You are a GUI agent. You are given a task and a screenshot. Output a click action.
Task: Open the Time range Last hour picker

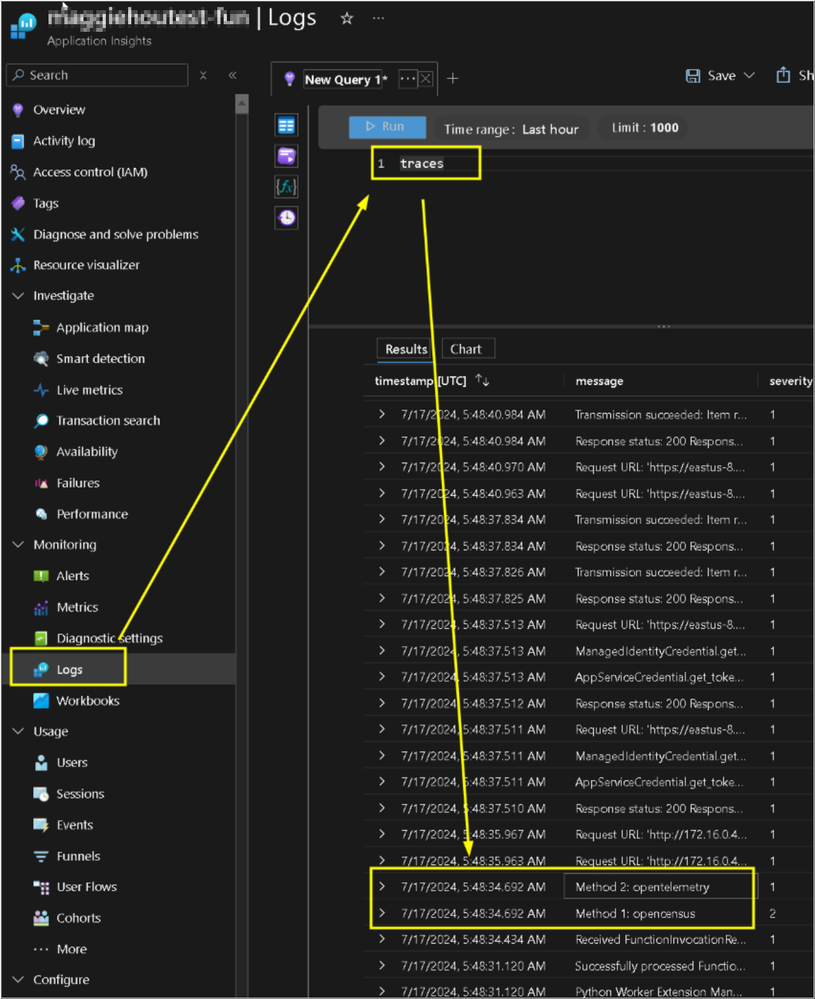[511, 129]
